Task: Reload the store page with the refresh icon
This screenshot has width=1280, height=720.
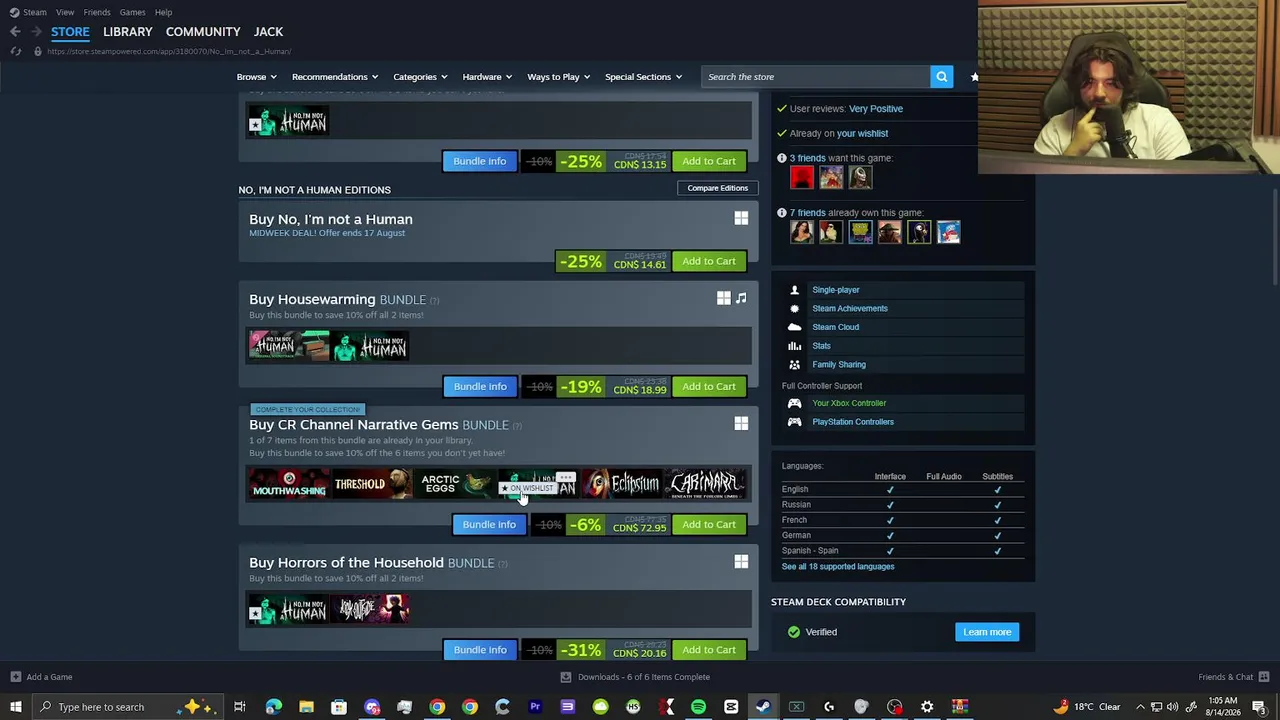Action: click(x=15, y=51)
